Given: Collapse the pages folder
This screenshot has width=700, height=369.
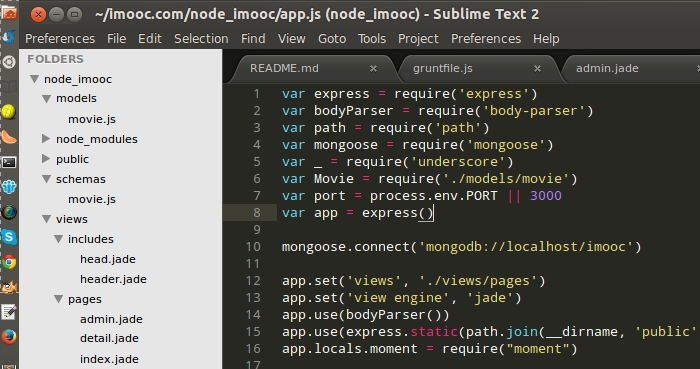Looking at the screenshot, I should click(58, 299).
